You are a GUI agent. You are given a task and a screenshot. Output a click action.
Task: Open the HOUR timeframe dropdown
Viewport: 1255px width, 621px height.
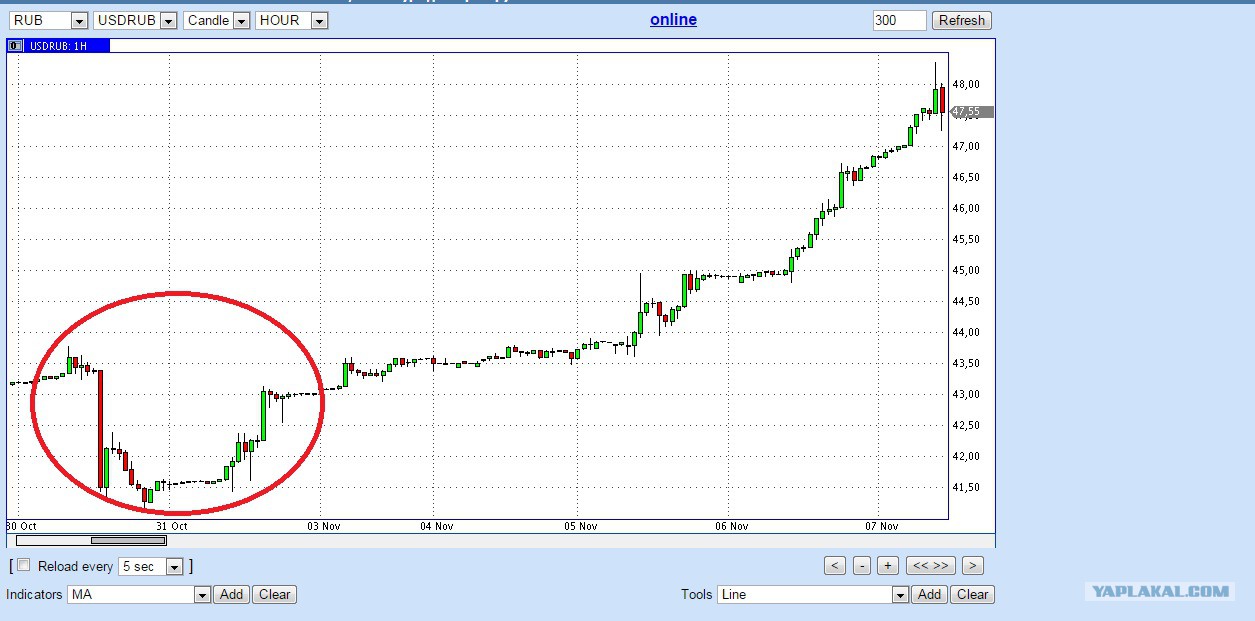point(292,20)
